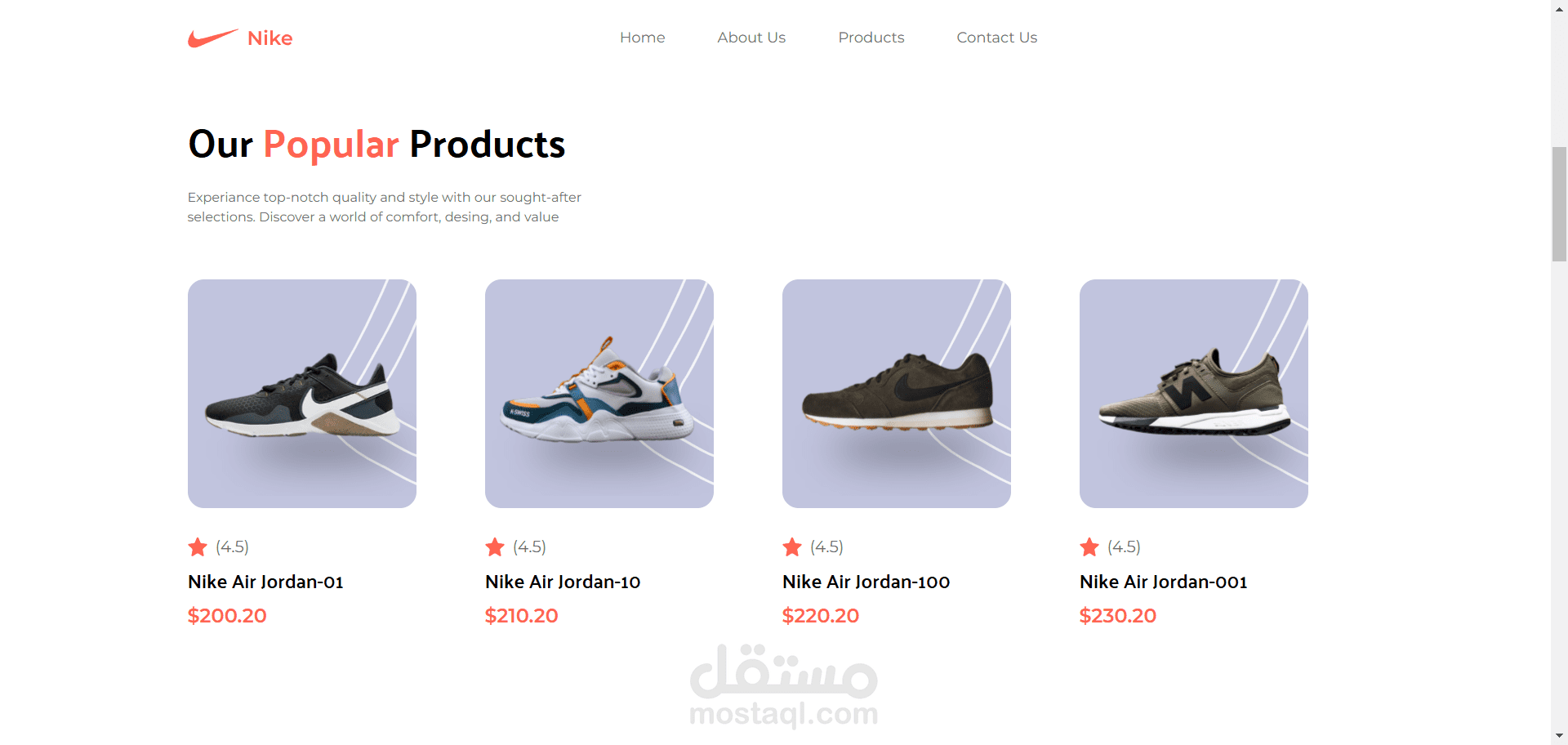Open the Home navigation link
The image size is (1568, 745).
click(642, 38)
